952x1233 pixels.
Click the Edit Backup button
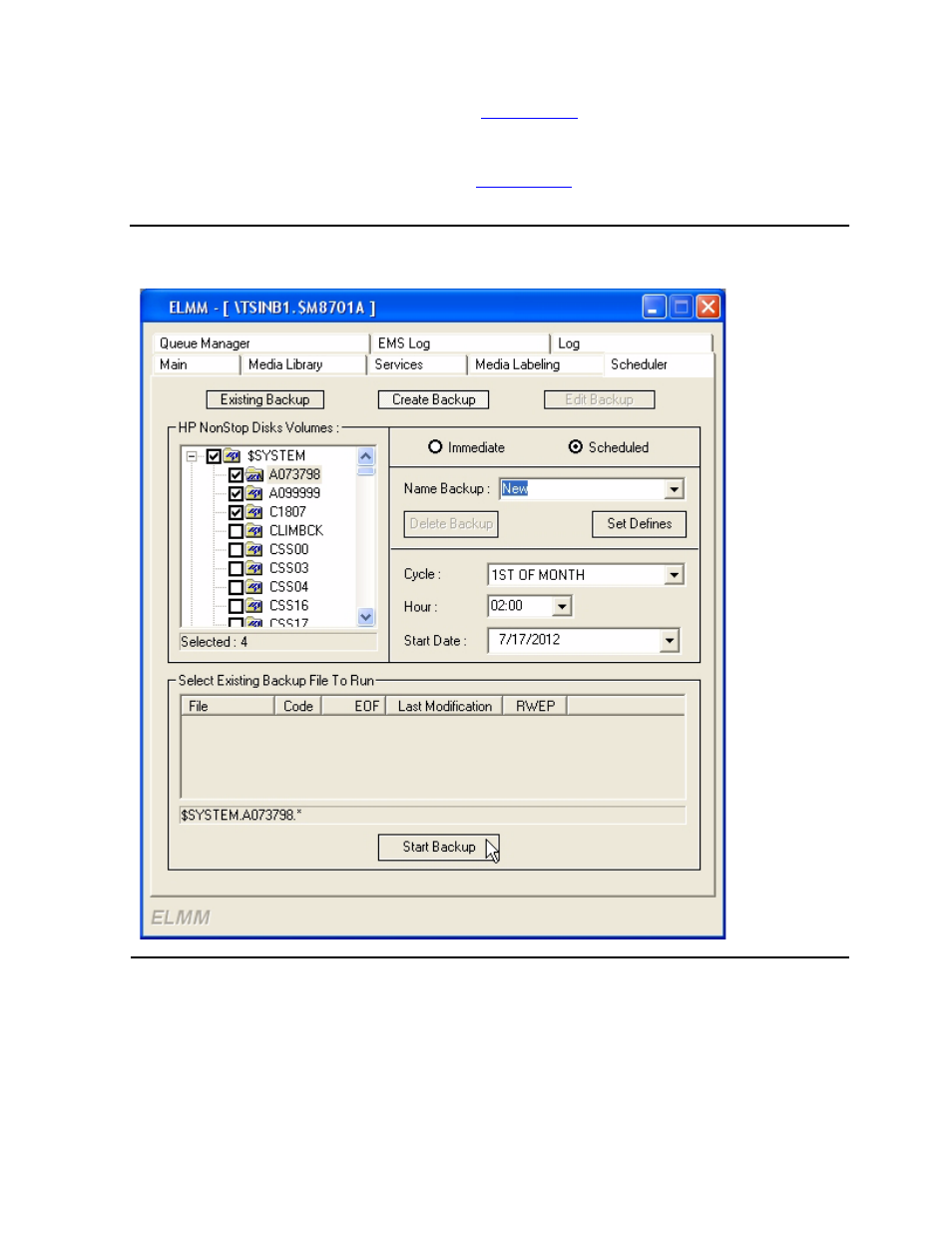click(x=599, y=399)
